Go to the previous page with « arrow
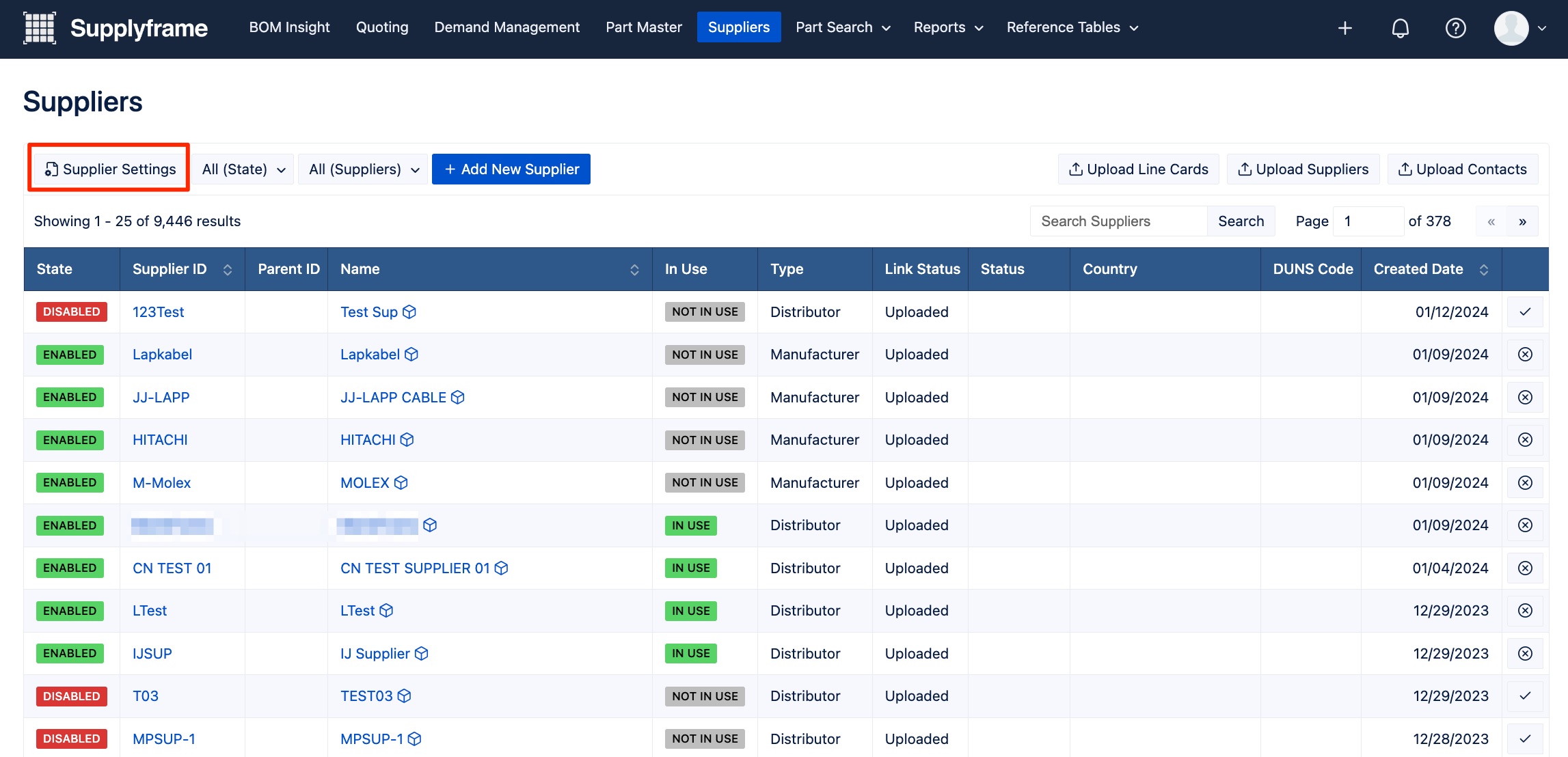1568x757 pixels. (1491, 221)
